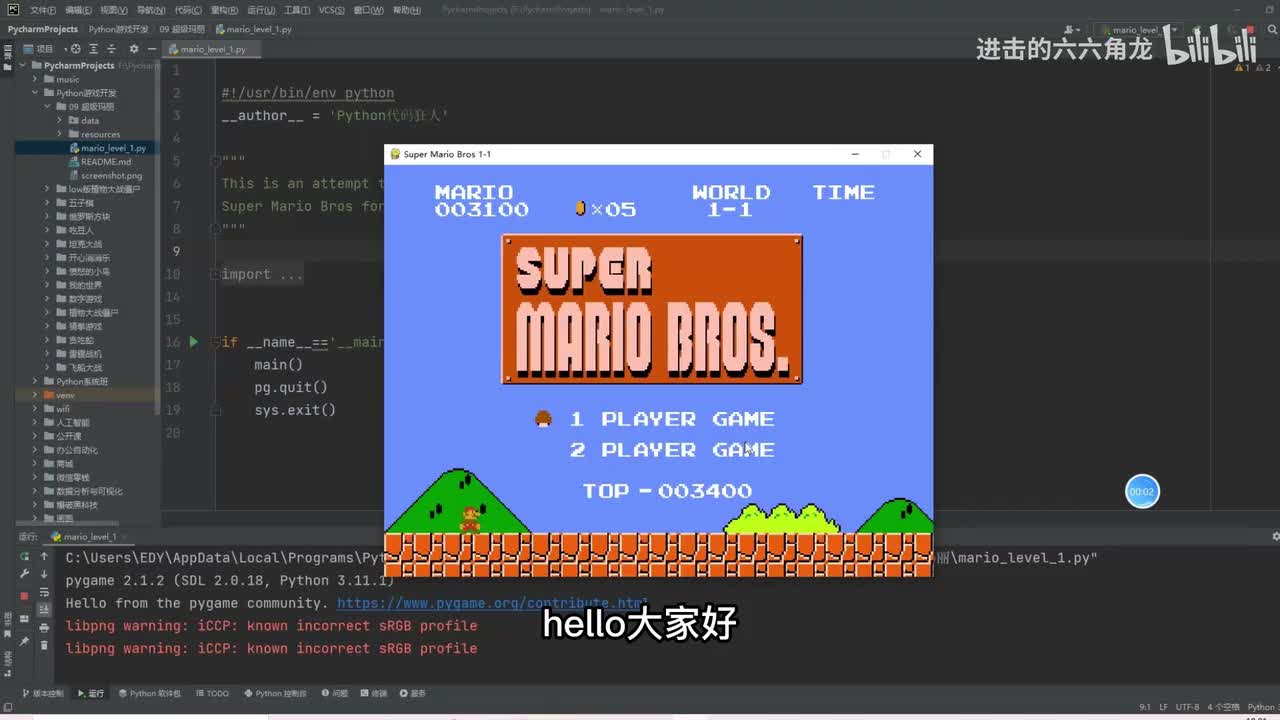Open the 运行 tool window button in bottom bar
The height and width of the screenshot is (720, 1280).
(x=91, y=693)
